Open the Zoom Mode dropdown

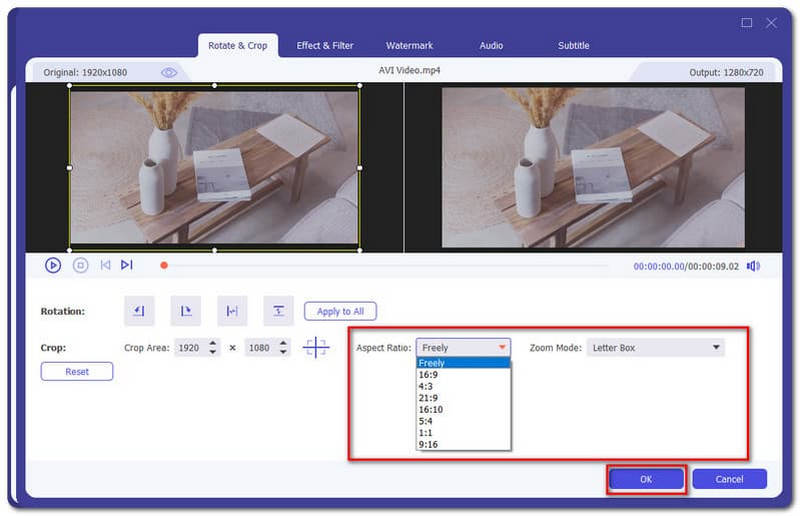point(655,348)
